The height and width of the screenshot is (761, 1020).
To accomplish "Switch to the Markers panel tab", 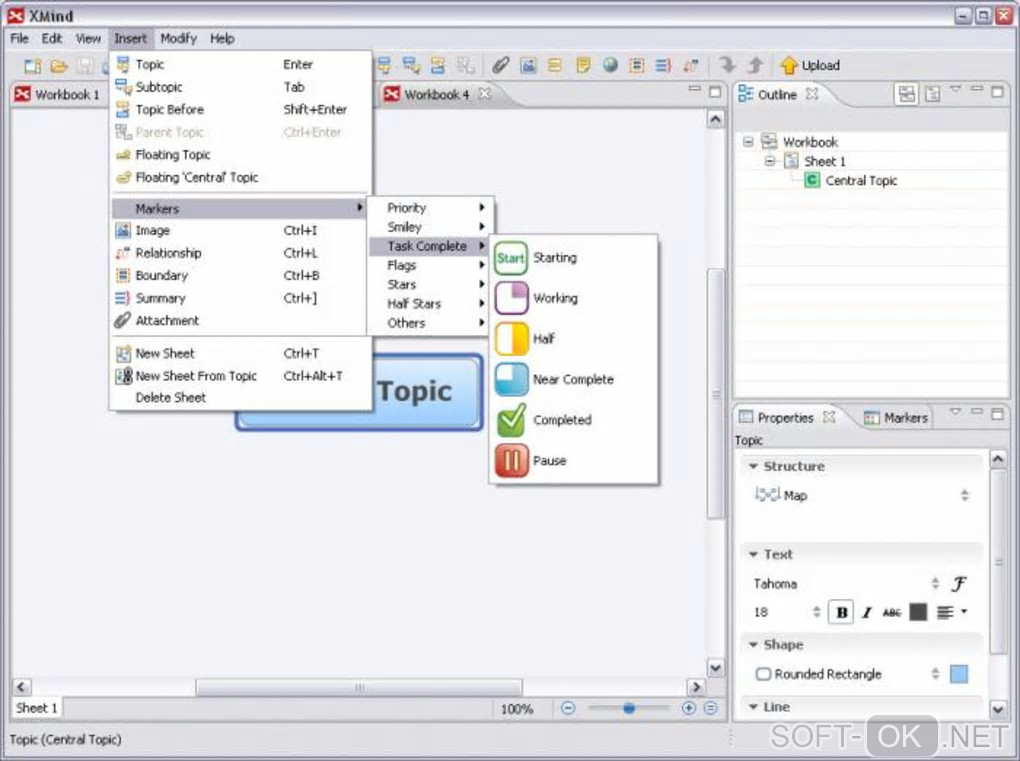I will 896,418.
